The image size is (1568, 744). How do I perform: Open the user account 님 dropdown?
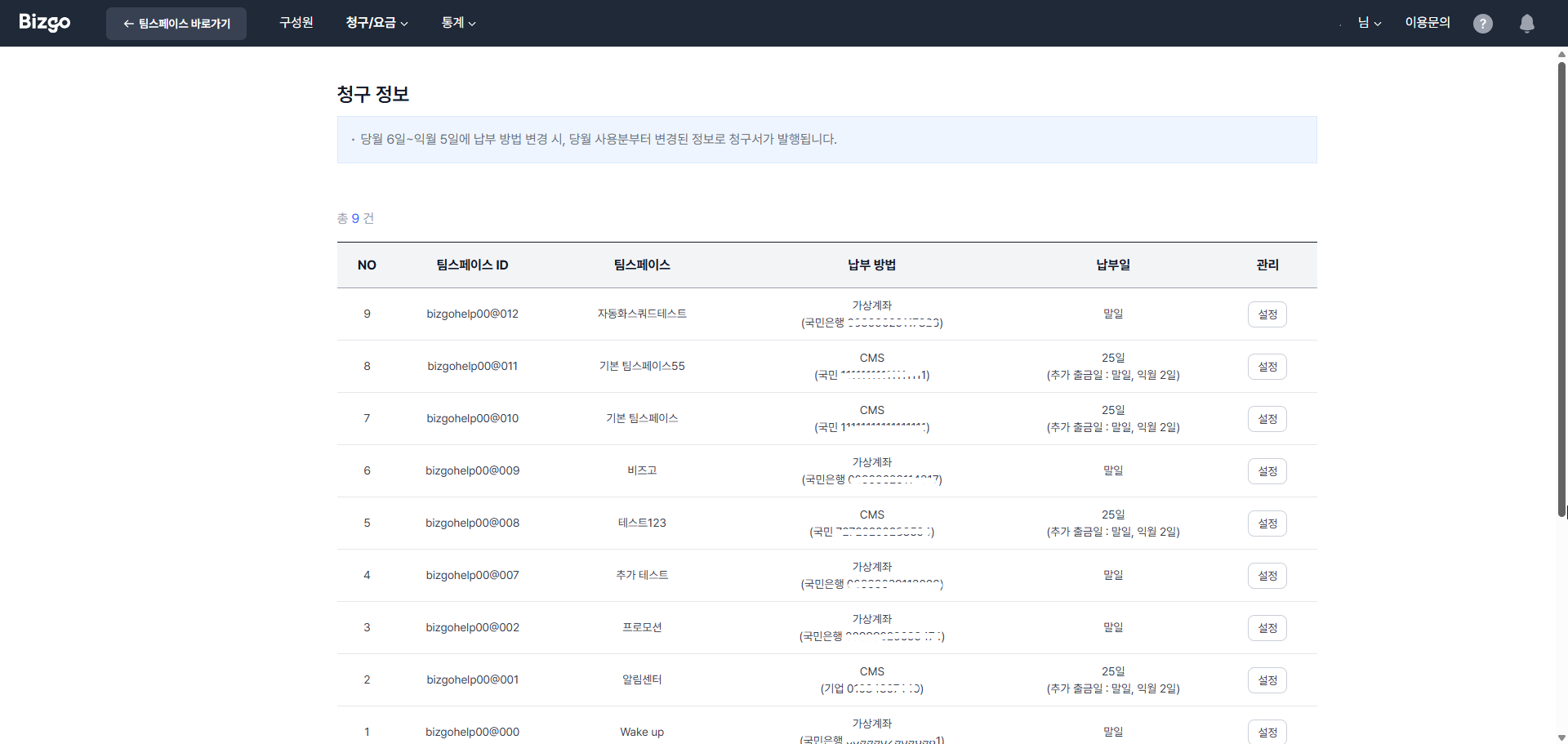[x=1368, y=22]
